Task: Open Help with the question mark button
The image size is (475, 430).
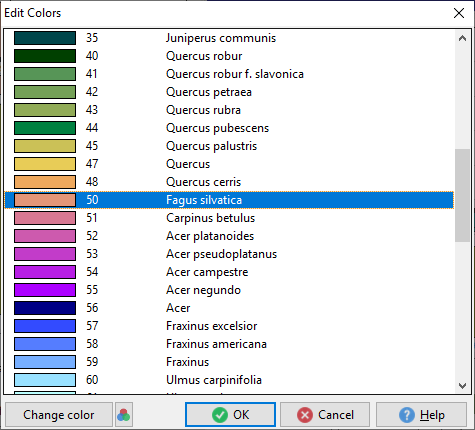Action: click(x=421, y=415)
